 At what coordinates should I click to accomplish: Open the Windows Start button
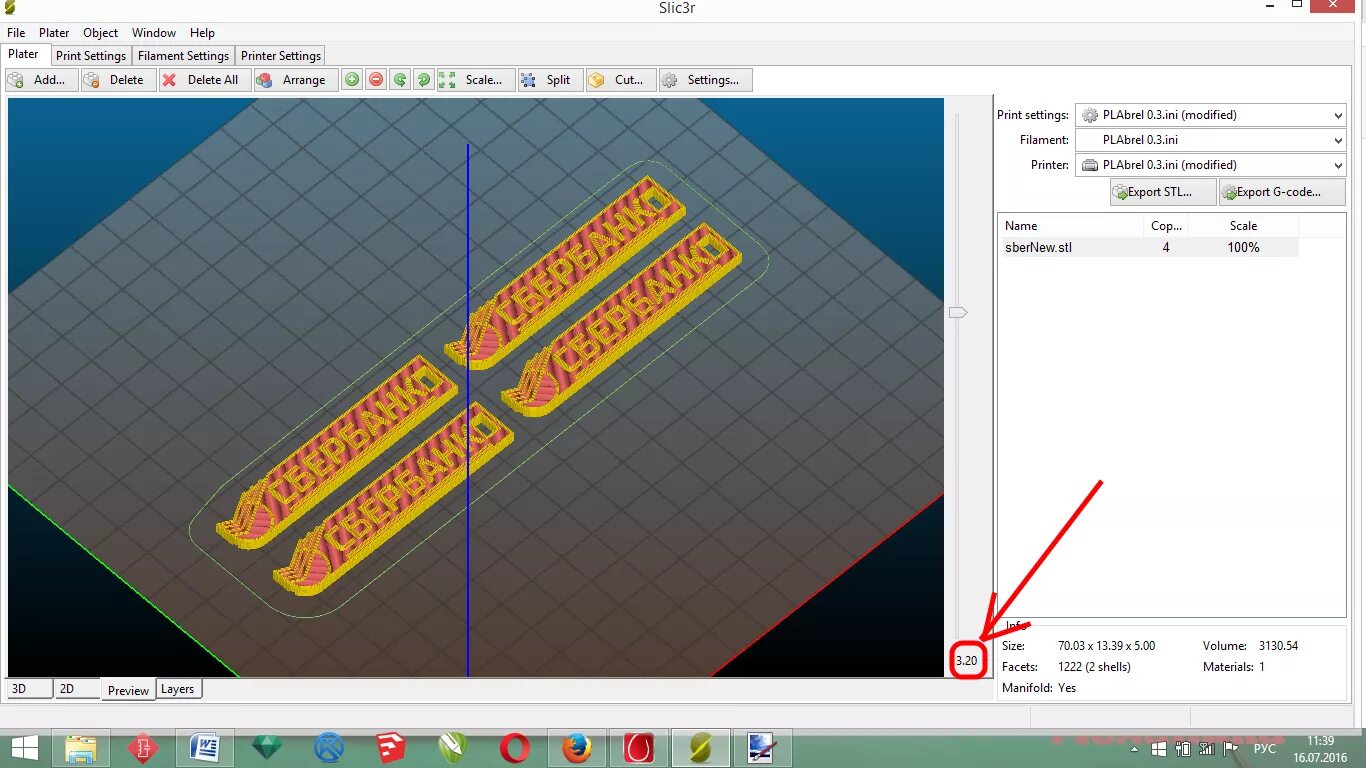(25, 747)
